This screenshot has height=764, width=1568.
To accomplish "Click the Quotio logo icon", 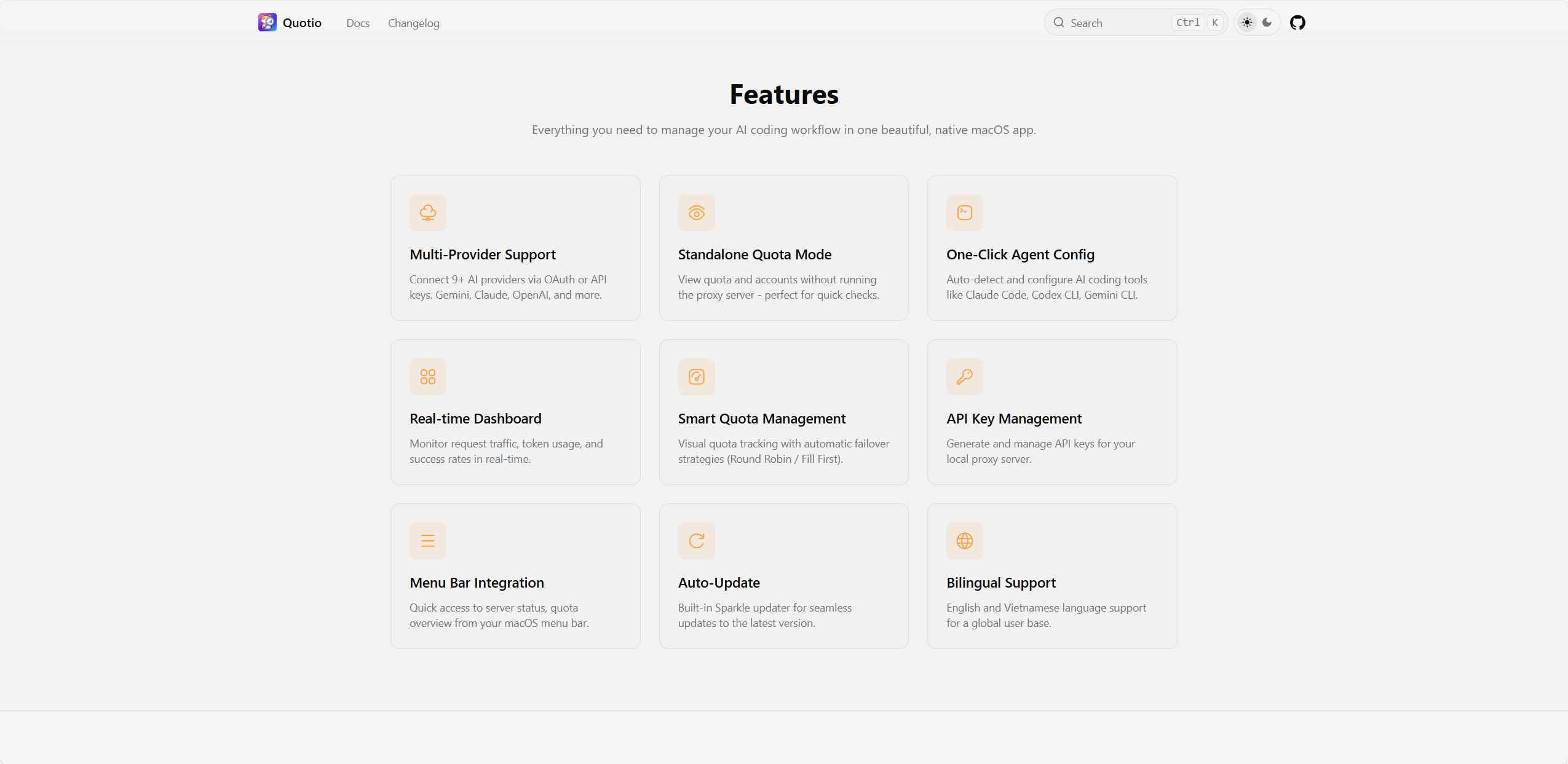I will tap(267, 23).
